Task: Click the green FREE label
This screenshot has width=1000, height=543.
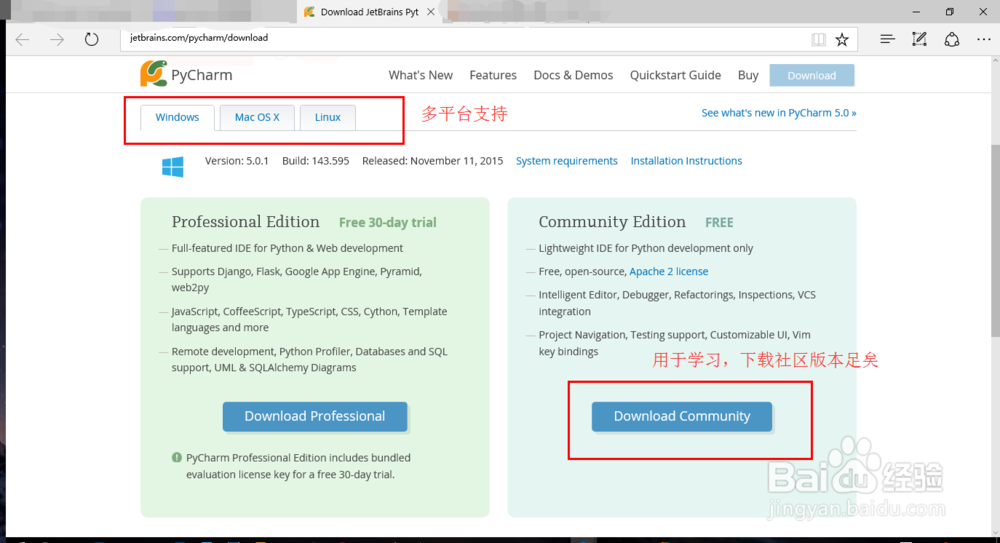Action: point(719,223)
